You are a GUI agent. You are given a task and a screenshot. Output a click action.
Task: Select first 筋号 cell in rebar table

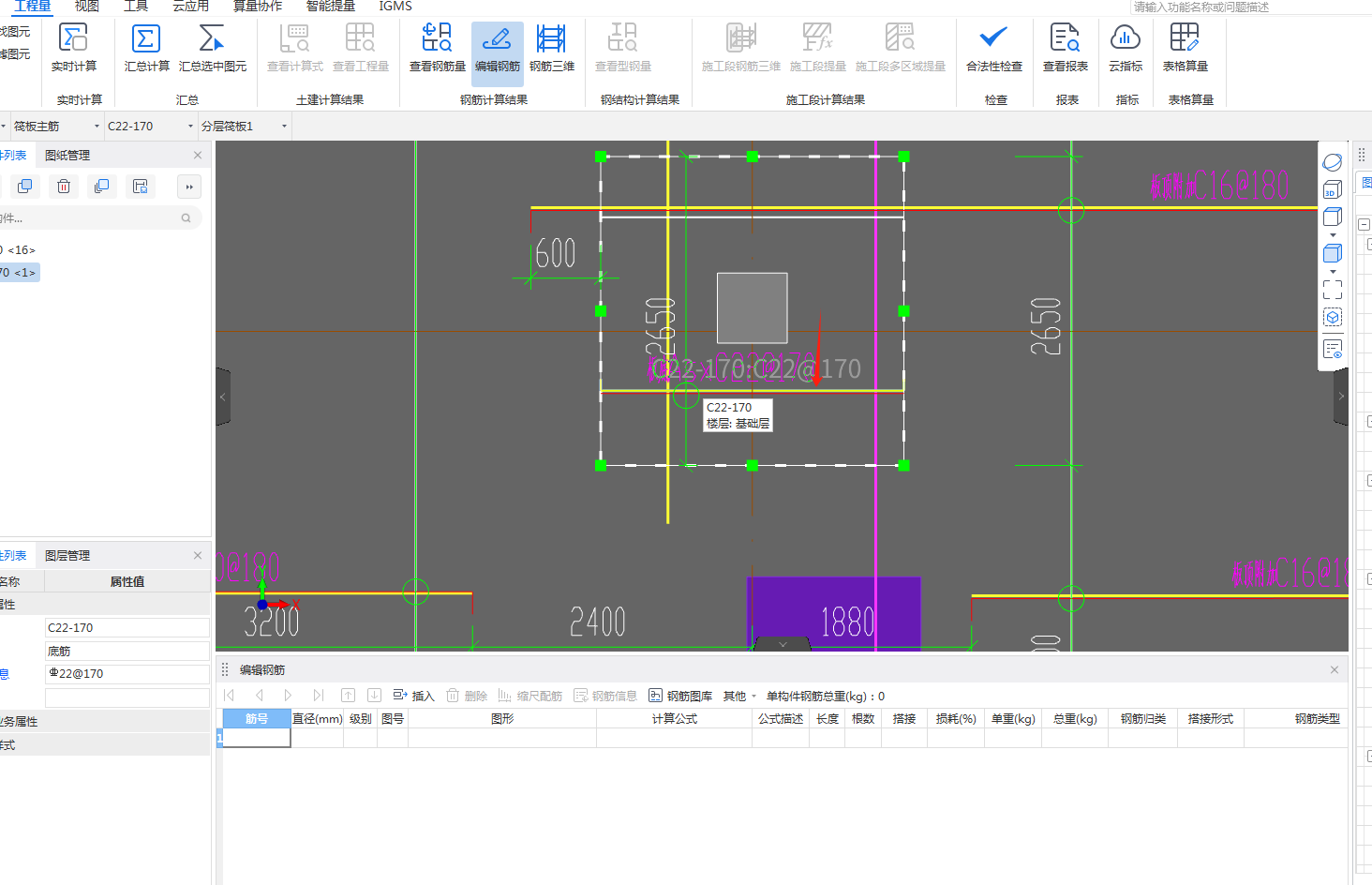click(257, 738)
